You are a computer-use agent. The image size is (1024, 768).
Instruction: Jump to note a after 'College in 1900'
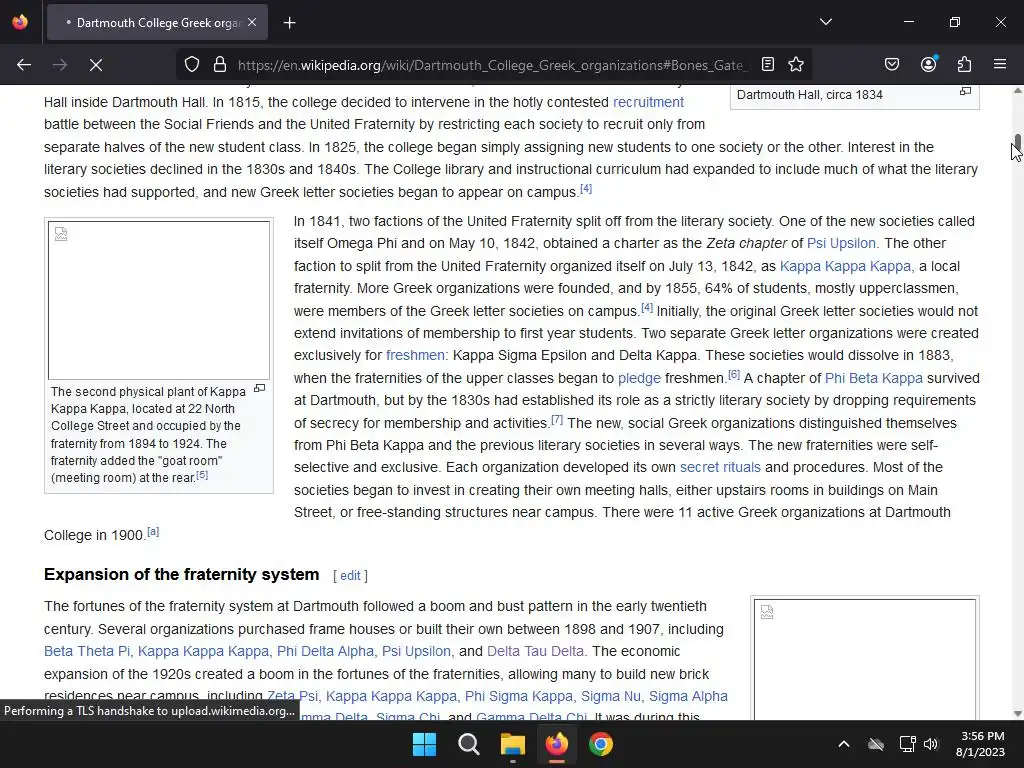153,532
